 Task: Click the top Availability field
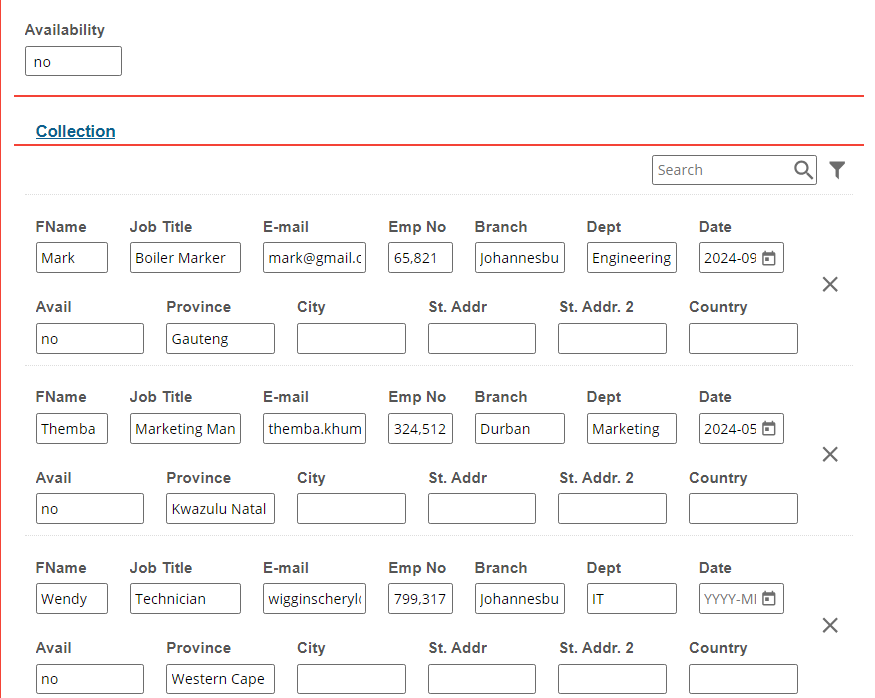click(73, 61)
